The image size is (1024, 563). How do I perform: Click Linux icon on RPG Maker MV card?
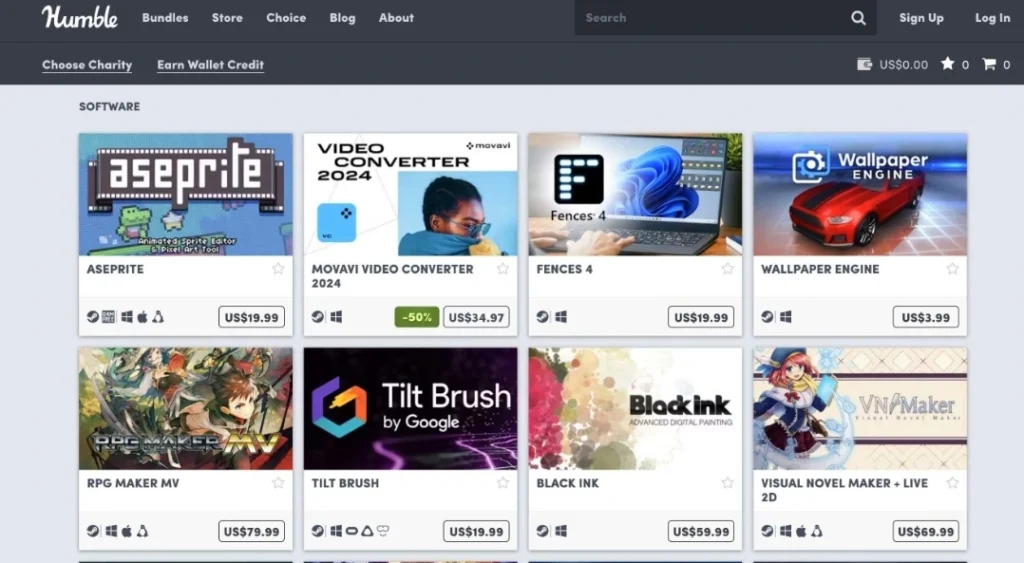pyautogui.click(x=142, y=531)
